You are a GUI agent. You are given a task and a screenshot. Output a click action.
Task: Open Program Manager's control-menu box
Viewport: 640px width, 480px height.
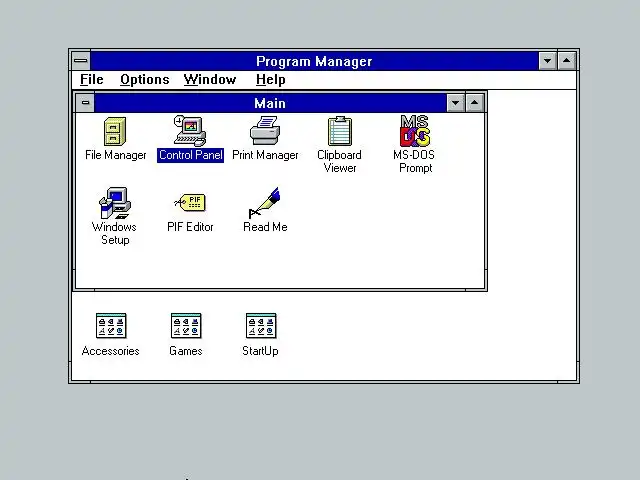click(81, 61)
